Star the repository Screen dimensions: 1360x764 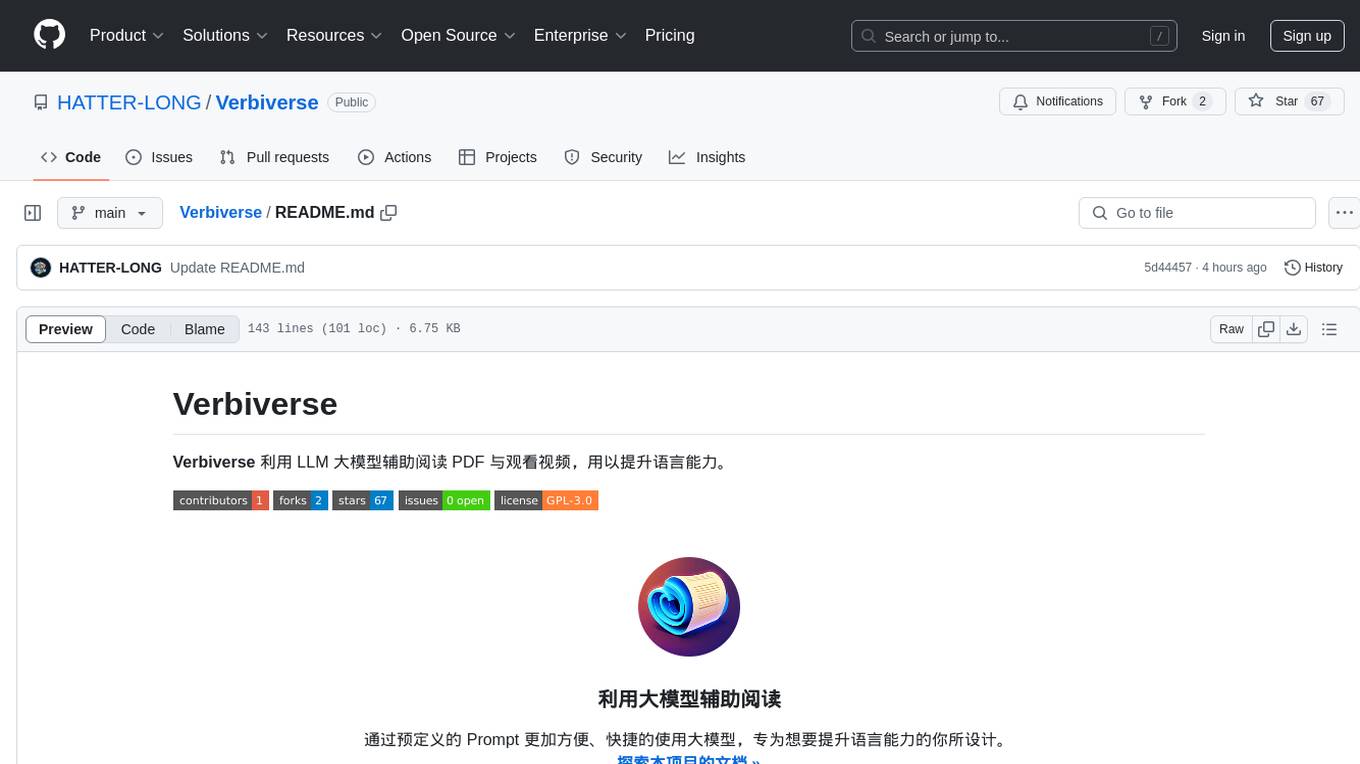[x=1288, y=101]
